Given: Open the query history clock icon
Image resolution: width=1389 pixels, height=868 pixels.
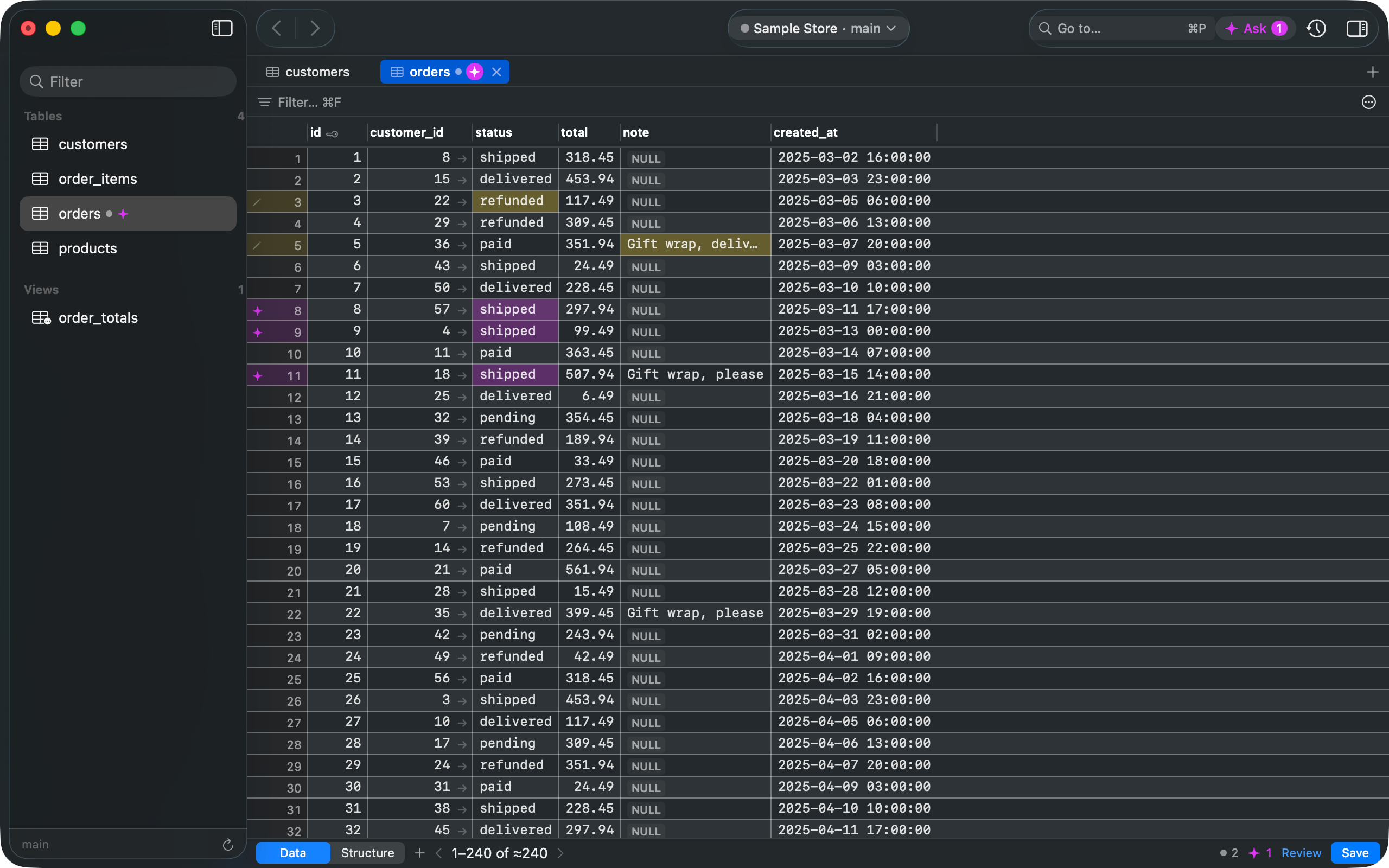Looking at the screenshot, I should tap(1316, 28).
